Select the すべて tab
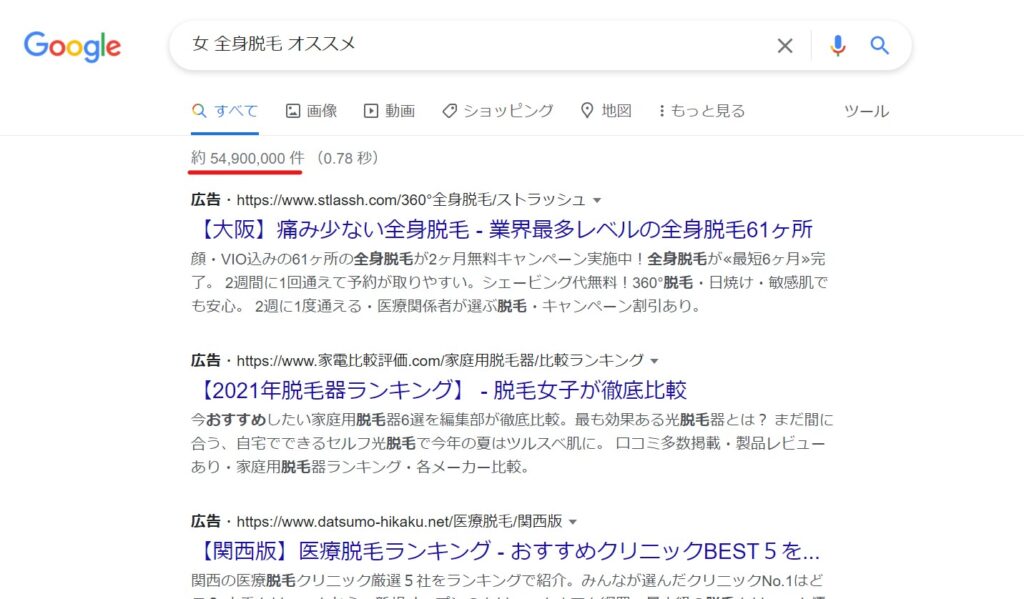1024x599 pixels. 225,110
